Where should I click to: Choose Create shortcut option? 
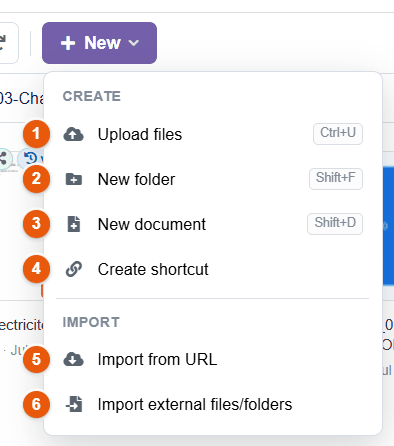coord(213,269)
